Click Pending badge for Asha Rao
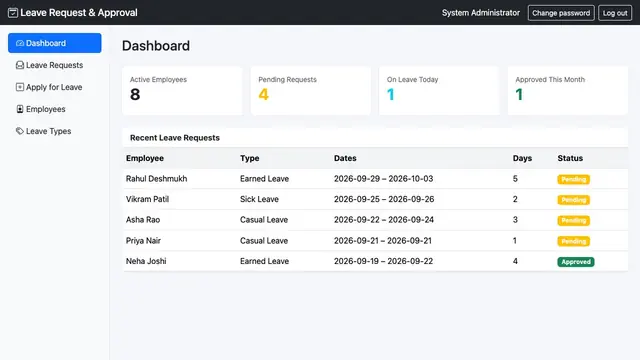This screenshot has width=640, height=360. [x=573, y=220]
